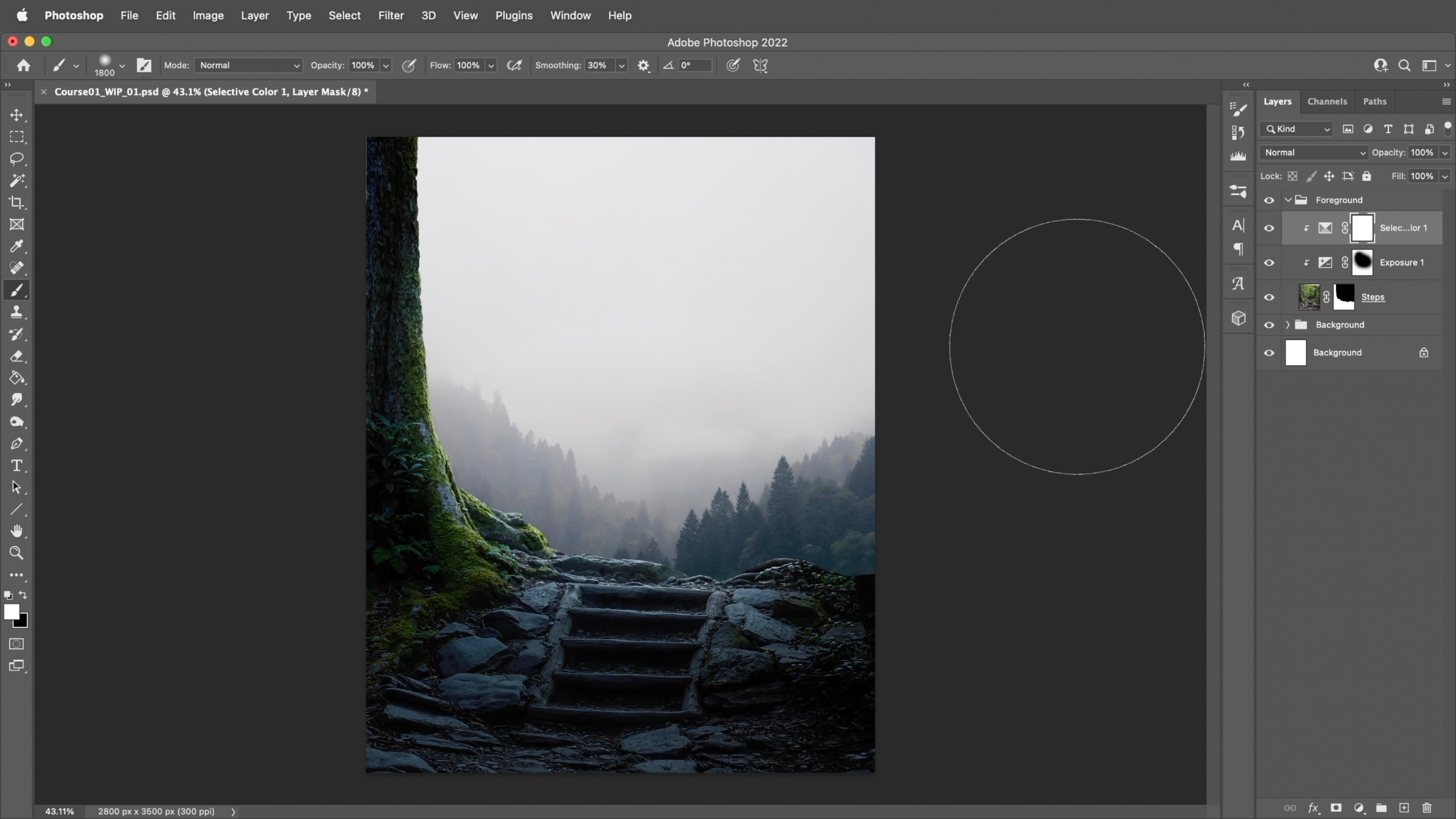Click the delete layer trash icon
The image size is (1456, 819).
(x=1427, y=808)
